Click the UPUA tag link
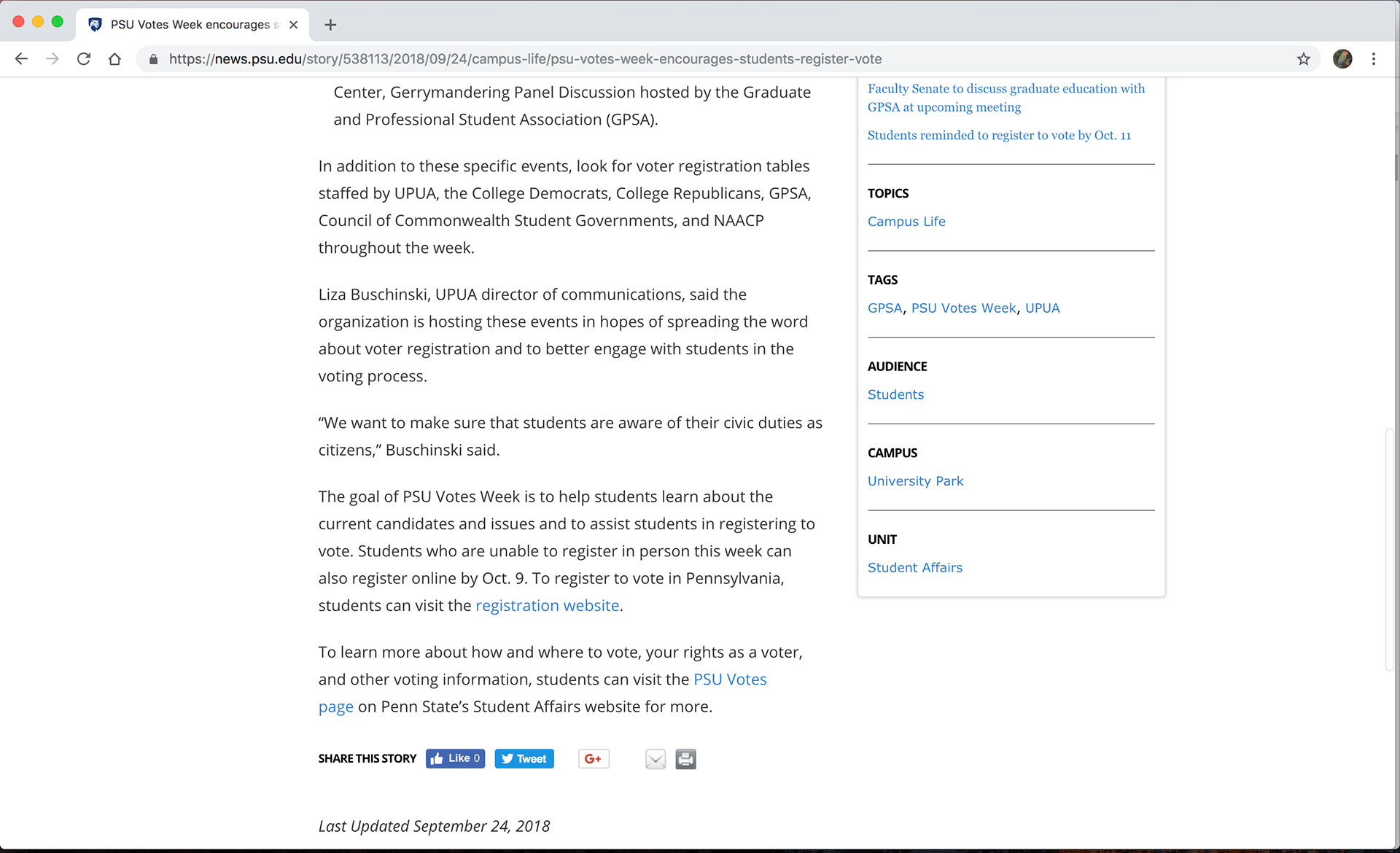The height and width of the screenshot is (853, 1400). [1042, 308]
